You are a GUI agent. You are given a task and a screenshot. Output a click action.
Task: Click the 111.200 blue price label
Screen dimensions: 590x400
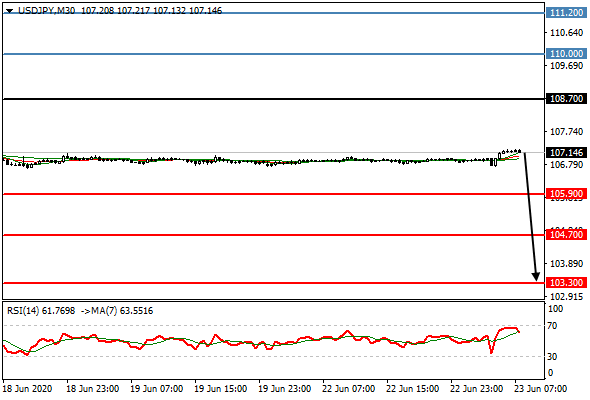[x=566, y=13]
